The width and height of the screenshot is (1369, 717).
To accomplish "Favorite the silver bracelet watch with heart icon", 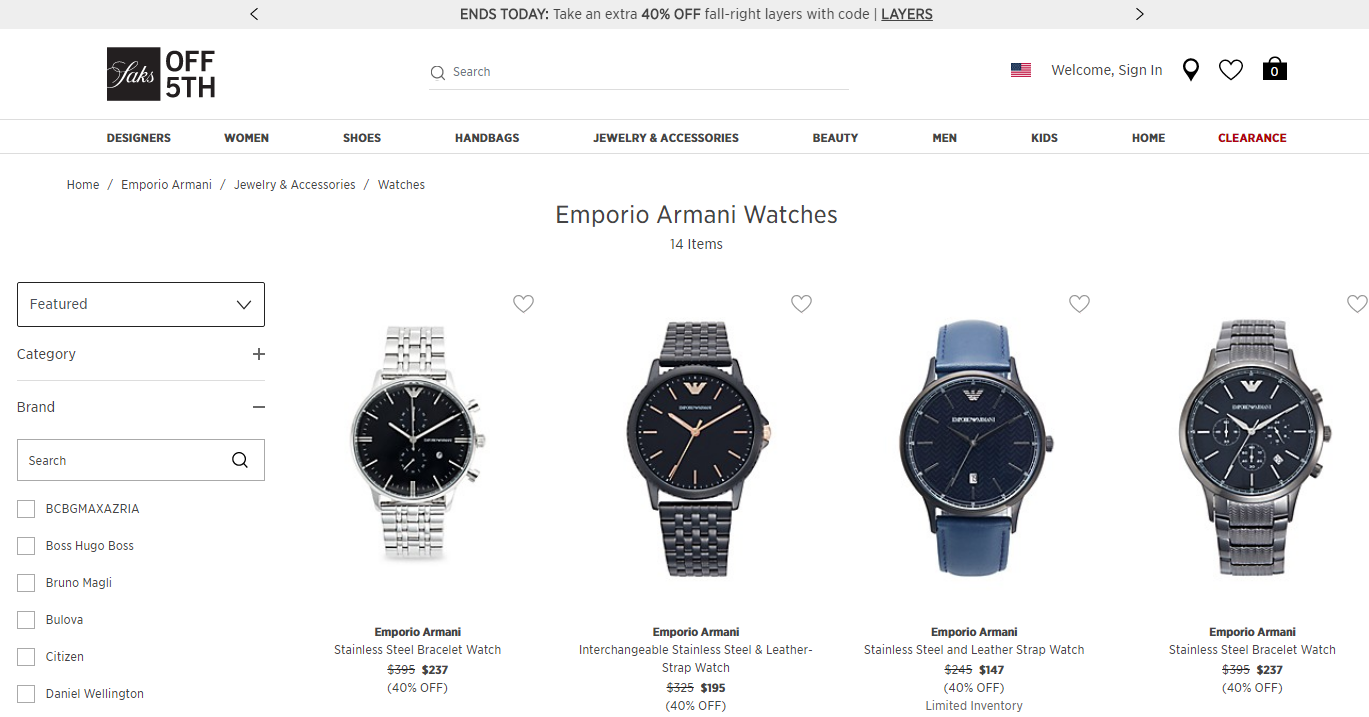I will tap(523, 304).
